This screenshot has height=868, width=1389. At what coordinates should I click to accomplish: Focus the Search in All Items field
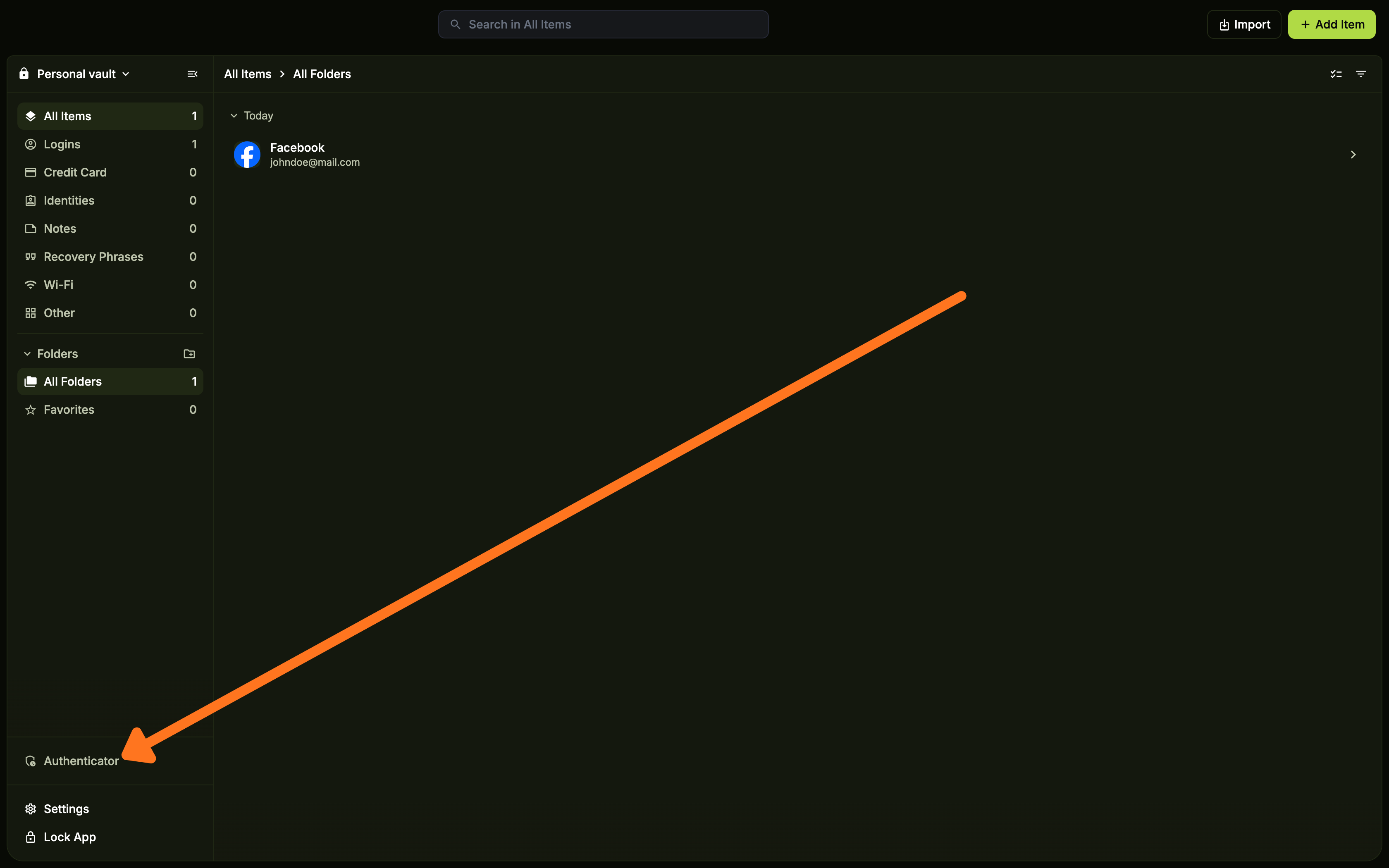603,25
